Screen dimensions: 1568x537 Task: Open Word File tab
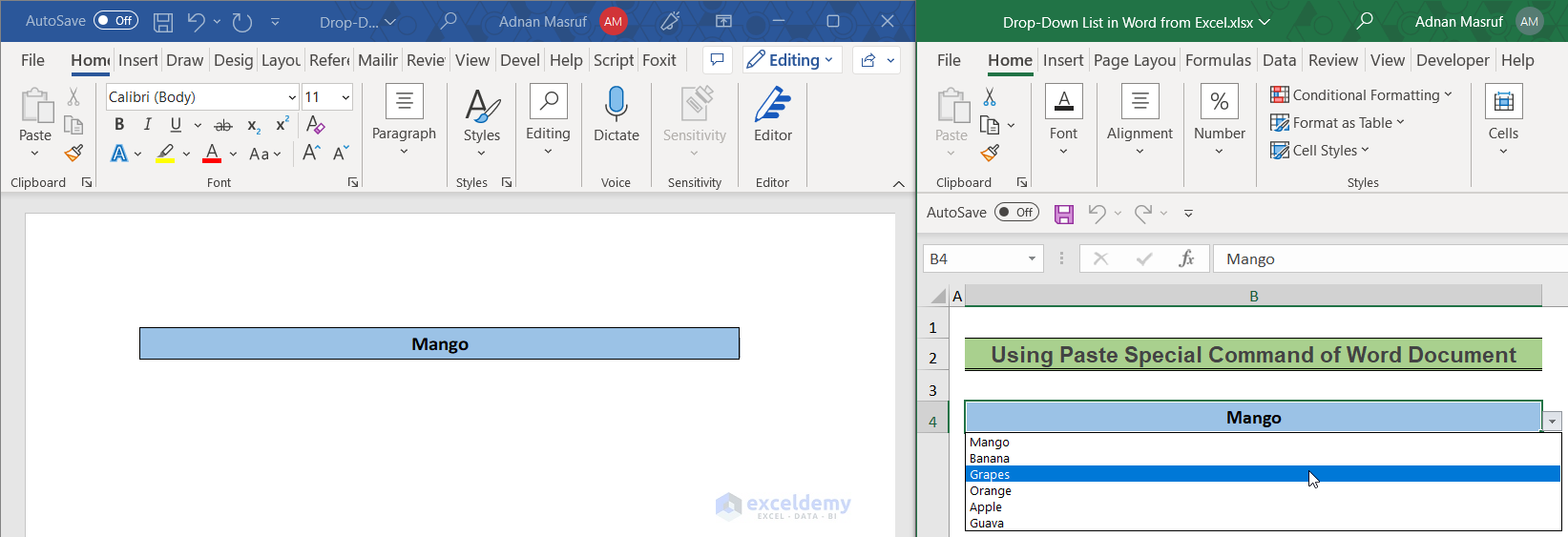(32, 60)
